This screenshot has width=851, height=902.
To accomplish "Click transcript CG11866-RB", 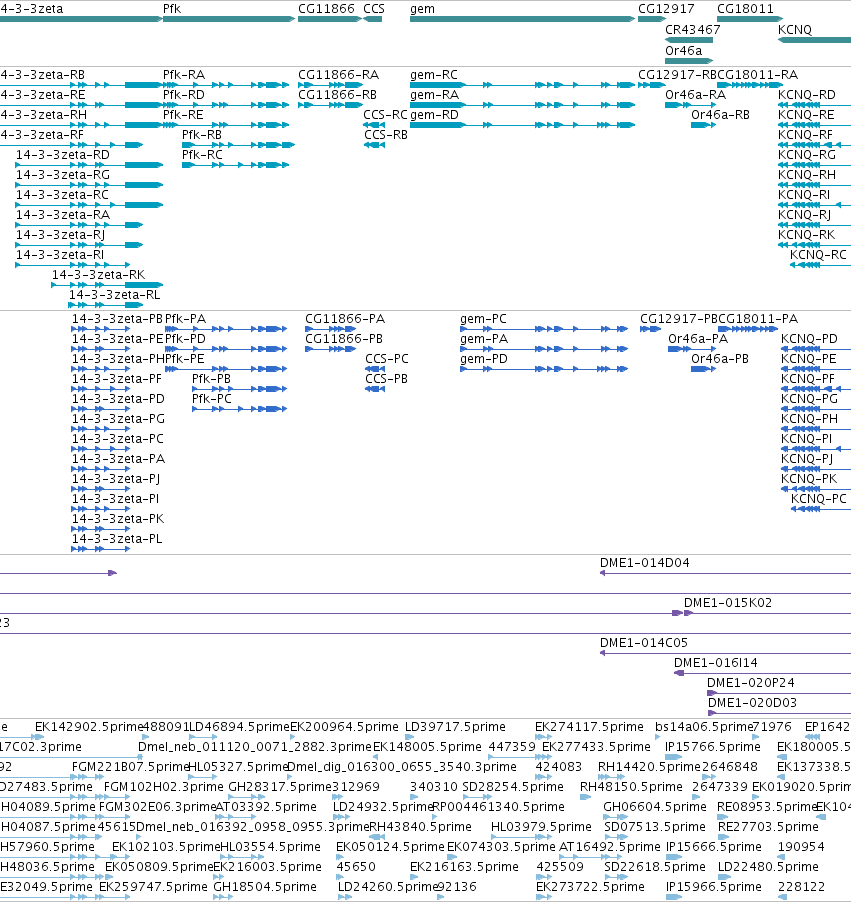I will point(337,95).
